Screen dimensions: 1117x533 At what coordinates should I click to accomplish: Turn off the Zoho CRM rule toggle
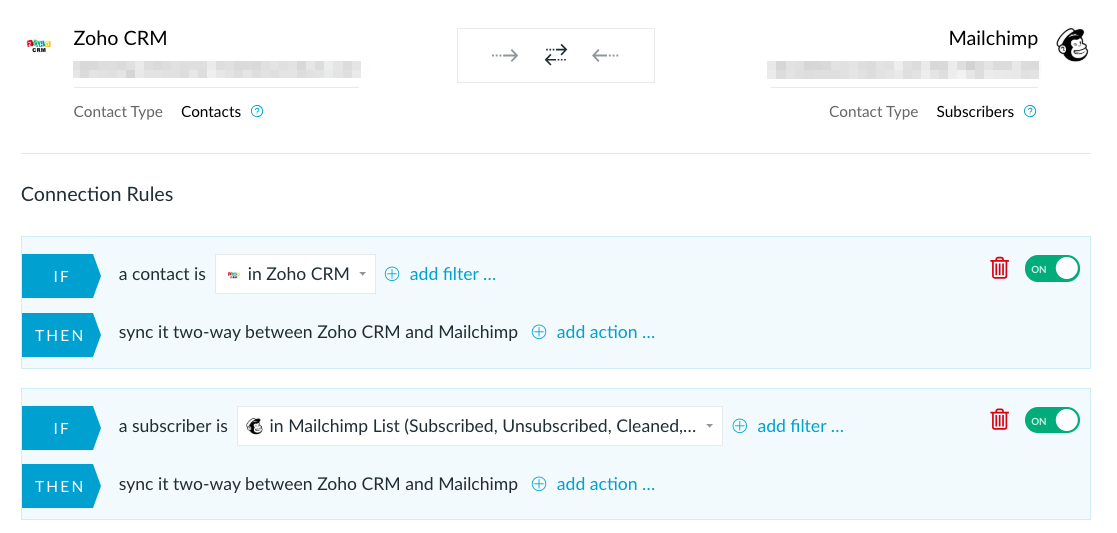1052,269
